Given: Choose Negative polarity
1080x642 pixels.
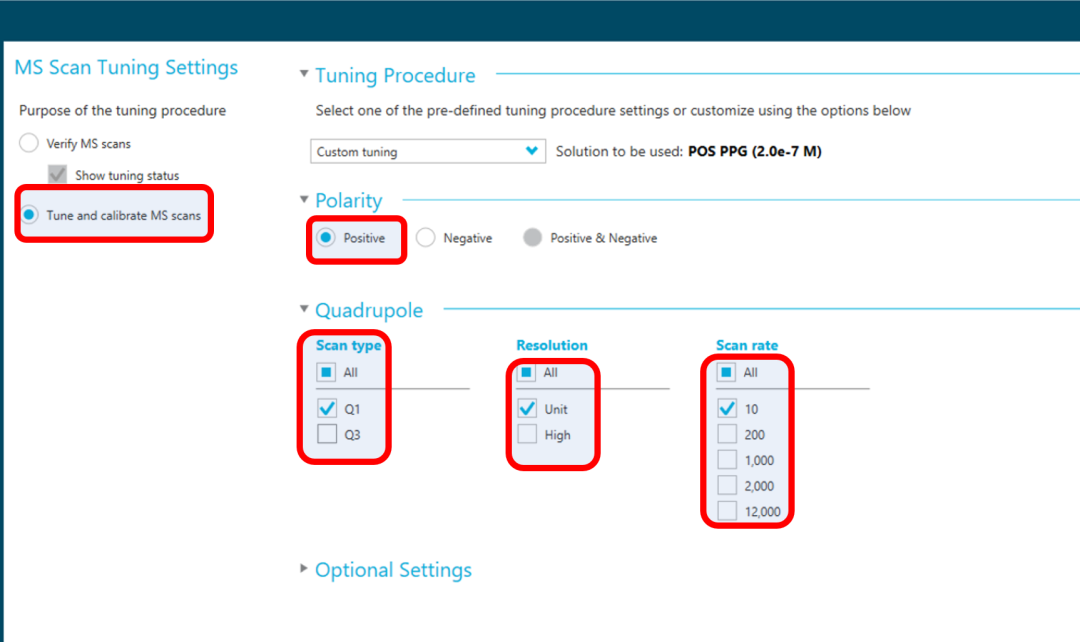Looking at the screenshot, I should click(x=425, y=238).
